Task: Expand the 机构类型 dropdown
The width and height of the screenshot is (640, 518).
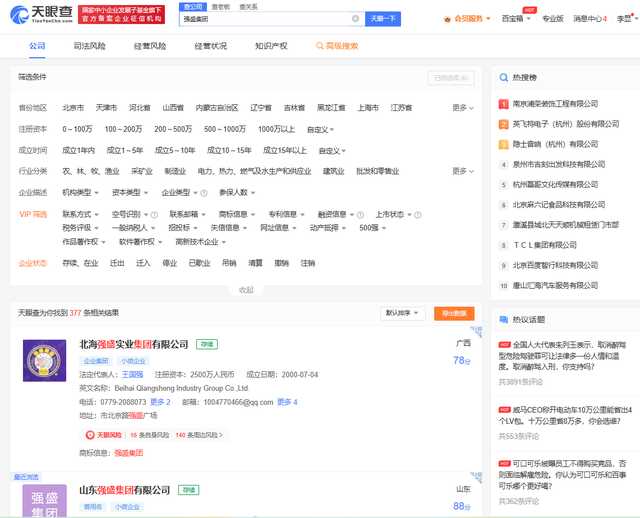Action: (80, 193)
